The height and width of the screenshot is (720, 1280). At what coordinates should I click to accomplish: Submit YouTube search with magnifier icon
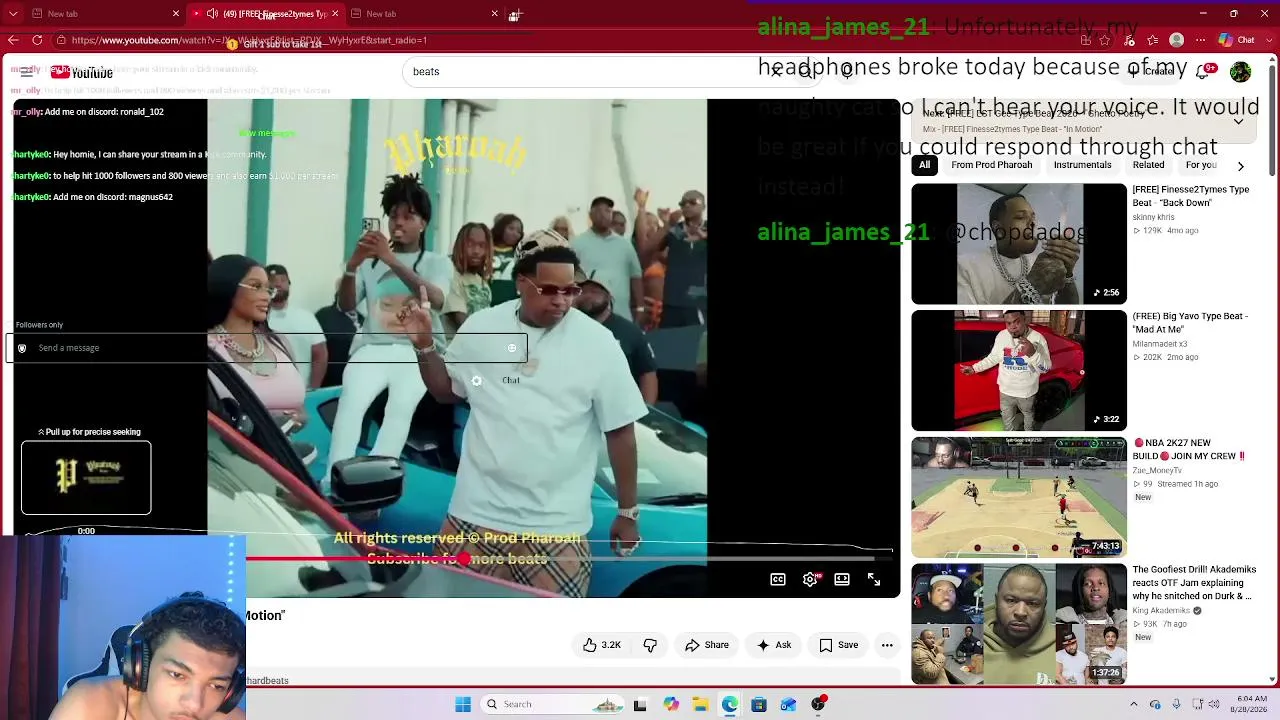[806, 72]
